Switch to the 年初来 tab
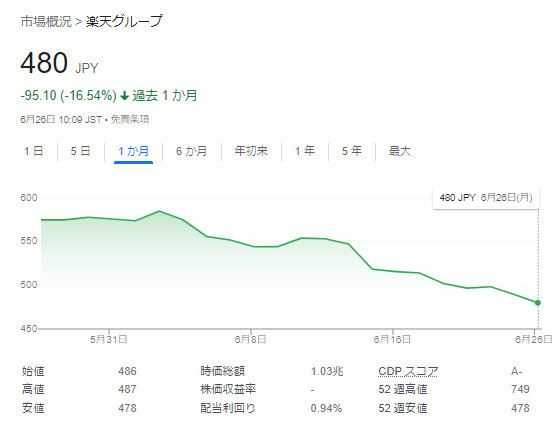 pyautogui.click(x=251, y=151)
